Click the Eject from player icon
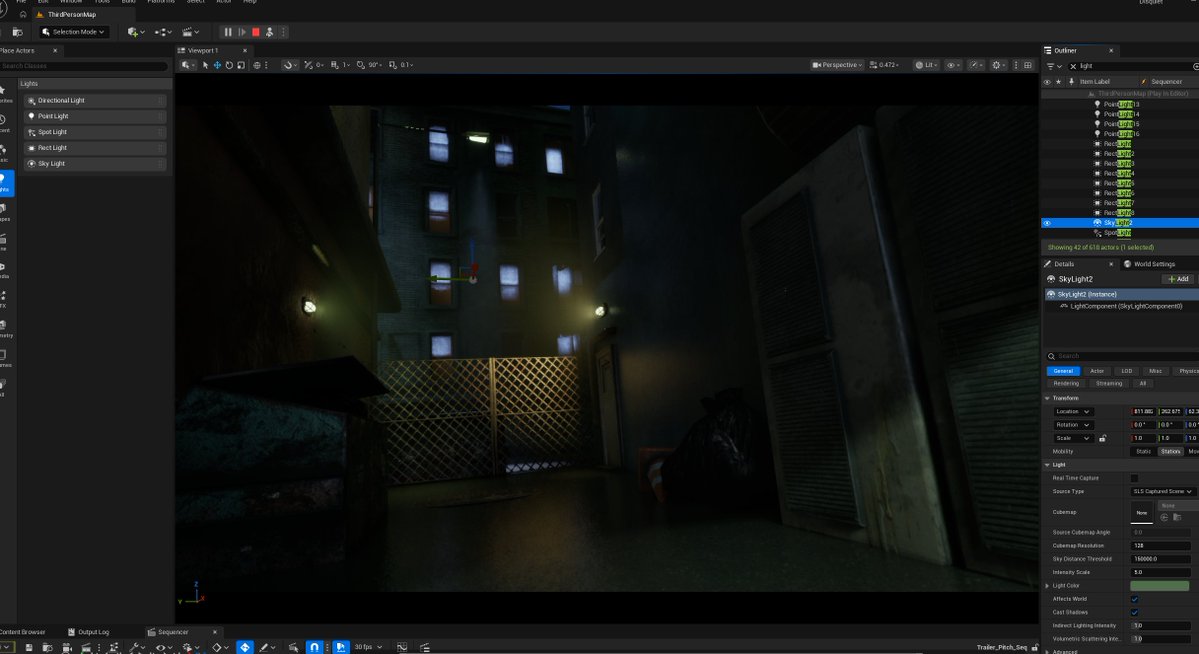1199x654 pixels. click(x=269, y=32)
